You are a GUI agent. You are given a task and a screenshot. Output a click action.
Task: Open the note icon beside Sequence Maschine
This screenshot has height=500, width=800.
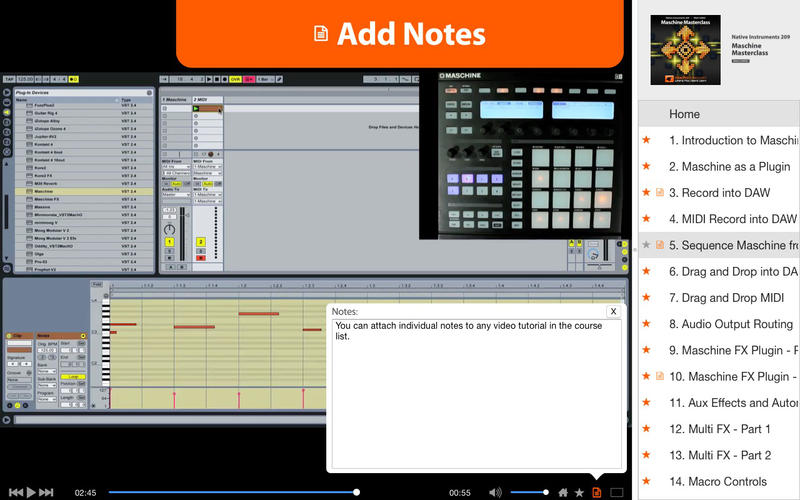tap(660, 245)
